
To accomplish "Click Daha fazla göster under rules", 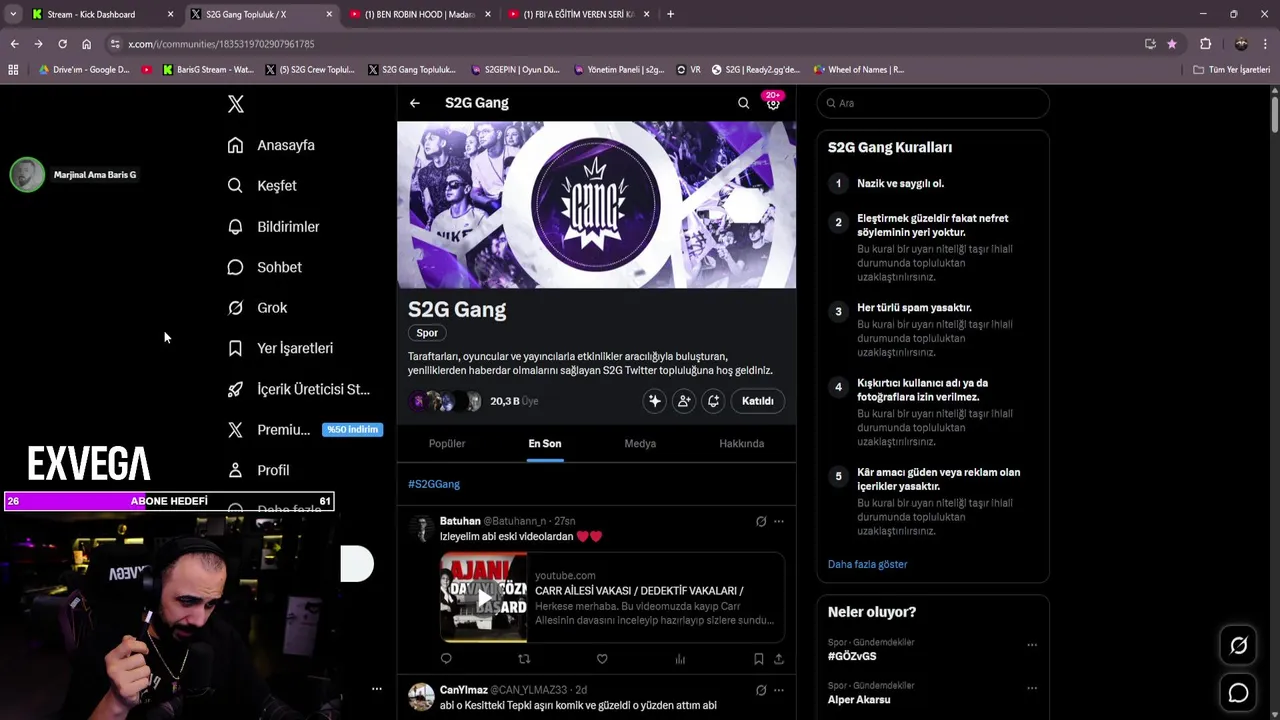I will tap(867, 564).
